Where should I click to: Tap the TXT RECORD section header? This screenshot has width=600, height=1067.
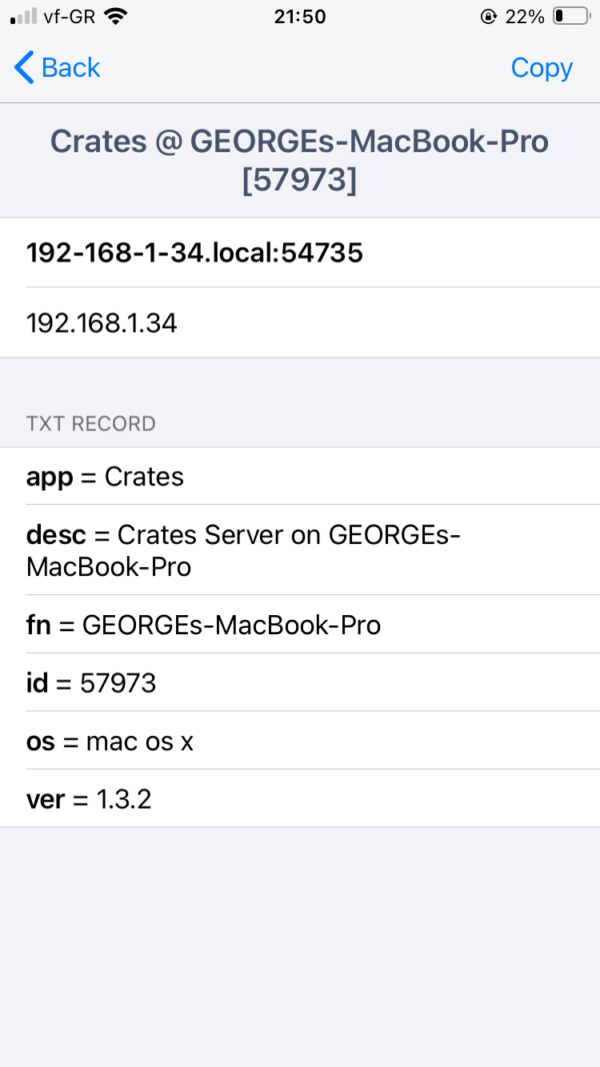tap(91, 424)
